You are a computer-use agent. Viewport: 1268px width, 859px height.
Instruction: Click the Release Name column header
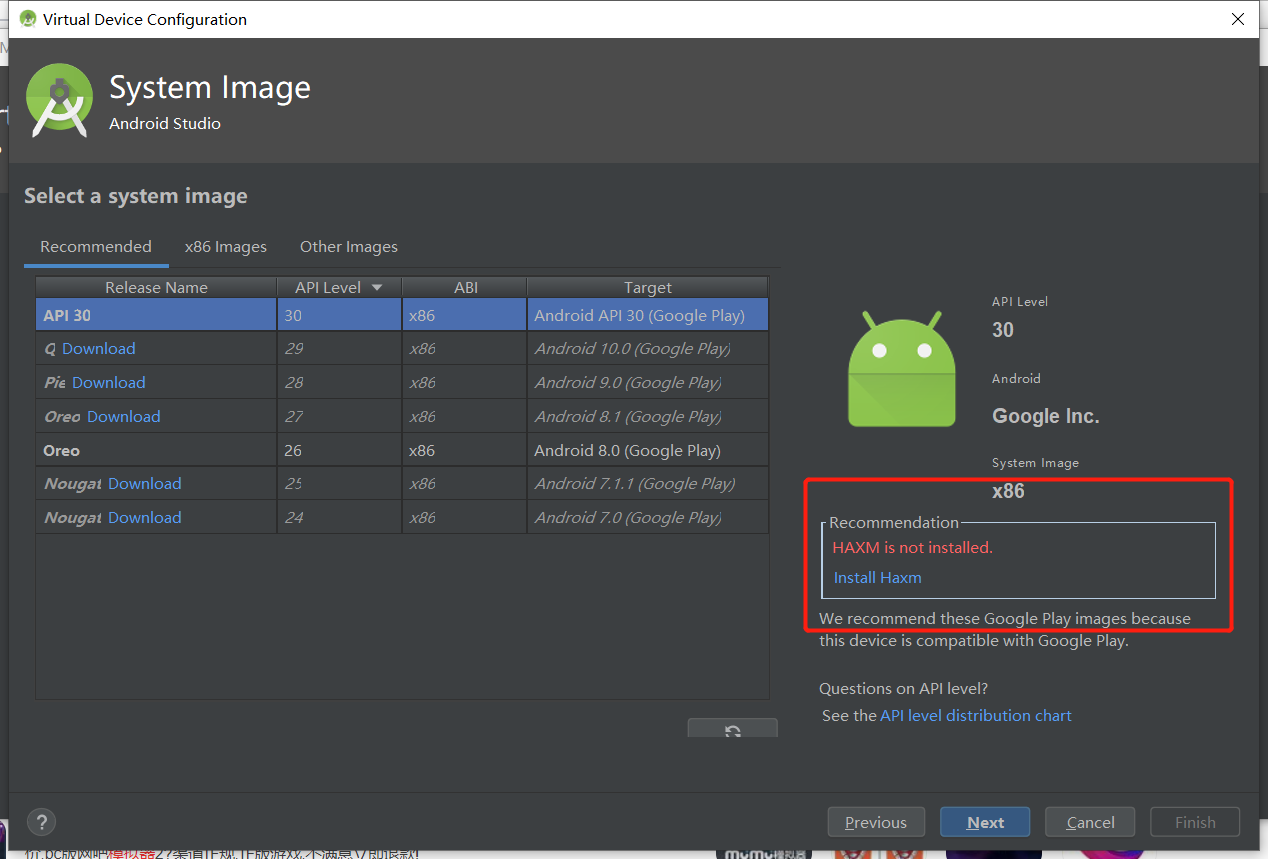156,287
